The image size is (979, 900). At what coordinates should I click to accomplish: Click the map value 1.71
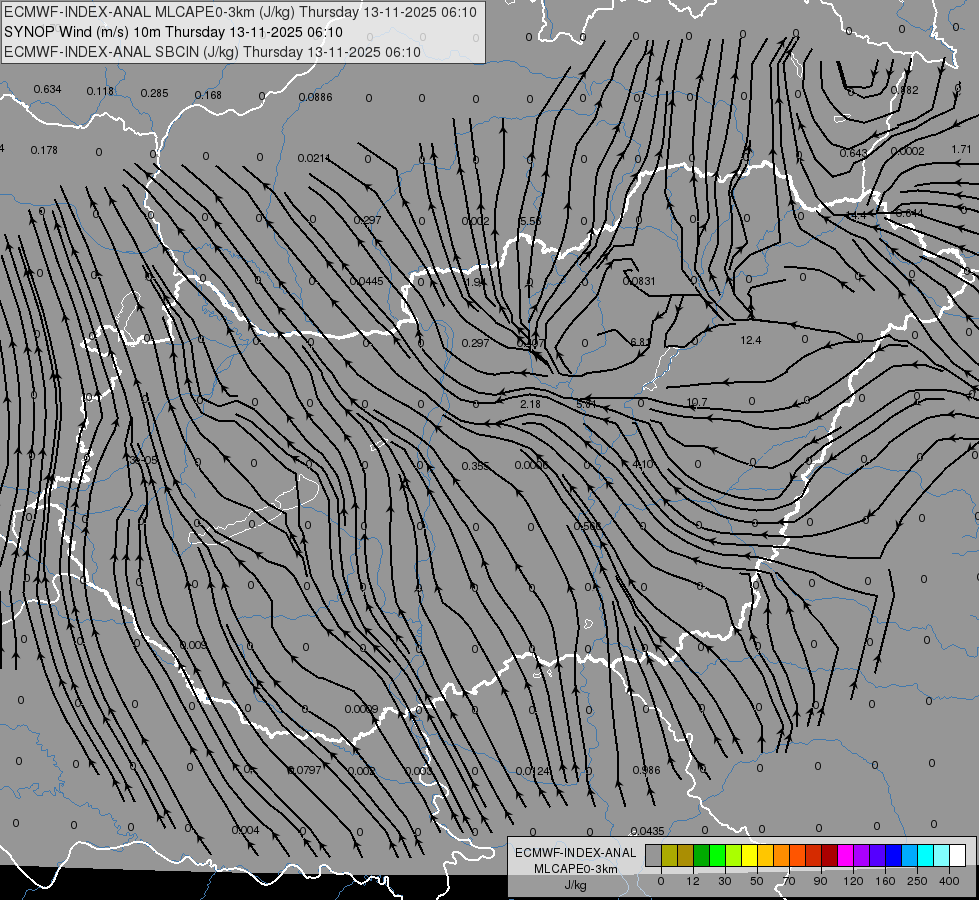(962, 149)
